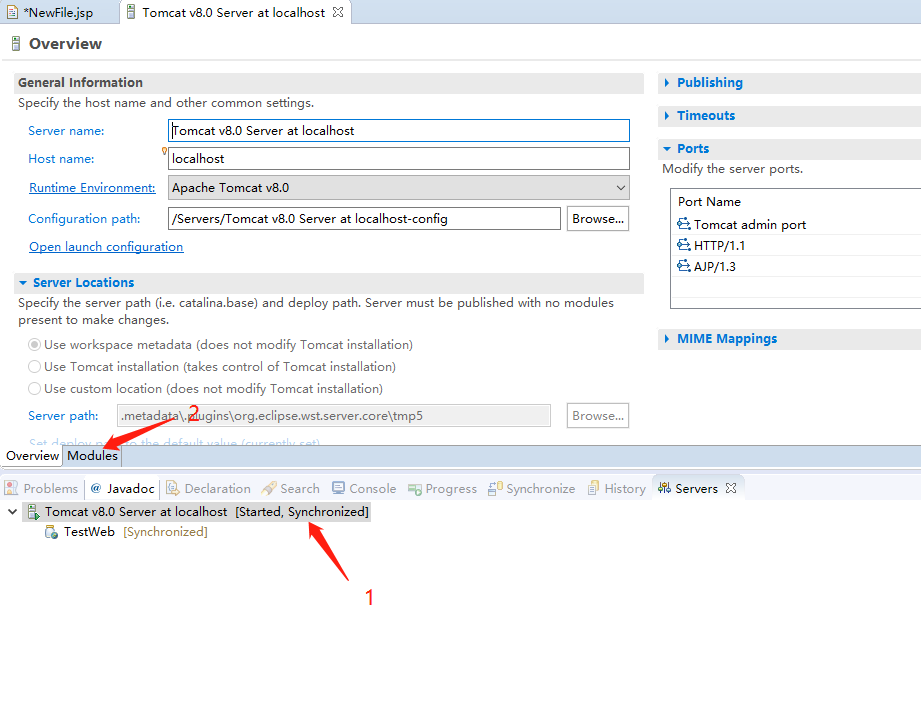This screenshot has width=921, height=721.
Task: Open the Synchronize view
Action: click(537, 488)
